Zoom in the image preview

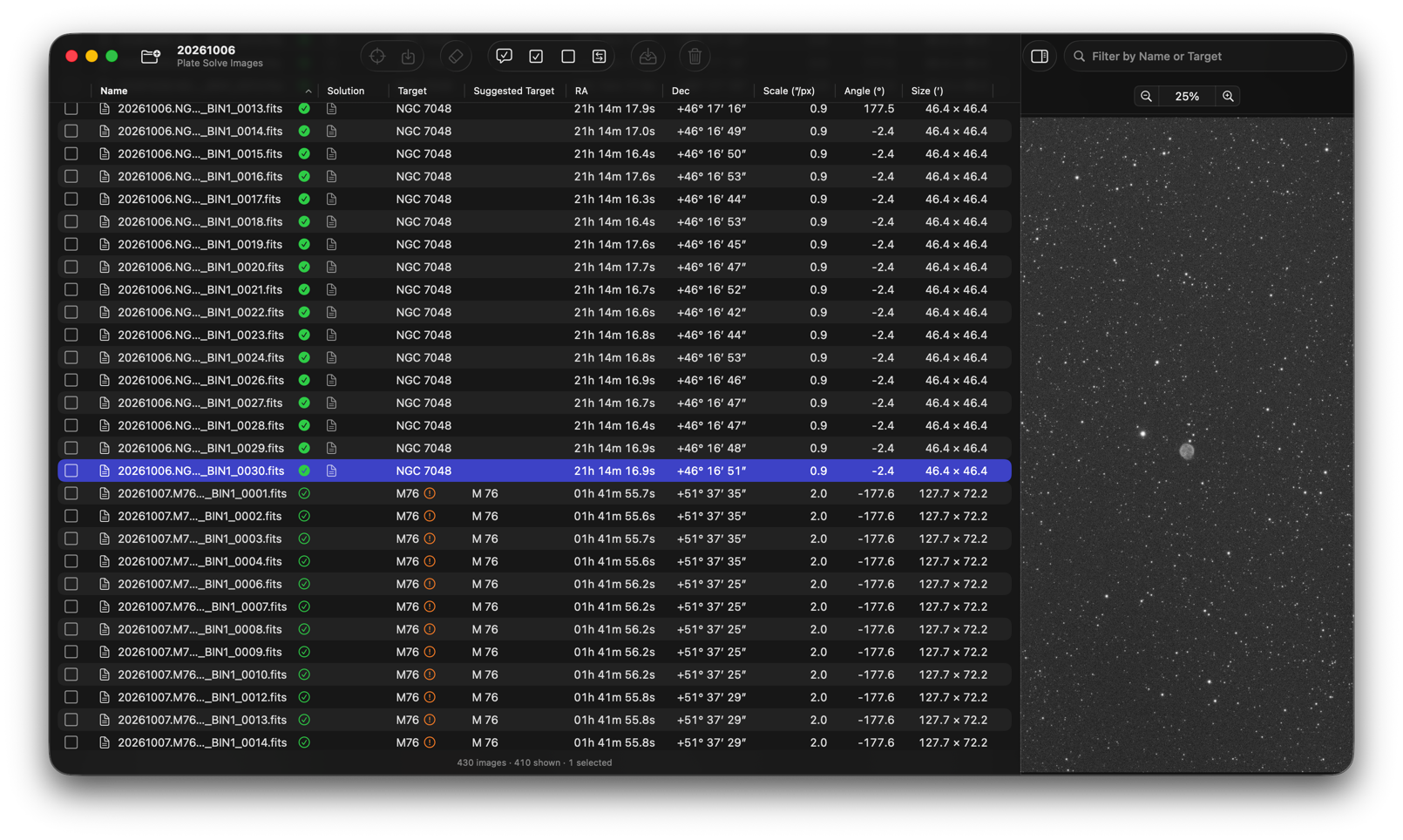click(x=1228, y=97)
